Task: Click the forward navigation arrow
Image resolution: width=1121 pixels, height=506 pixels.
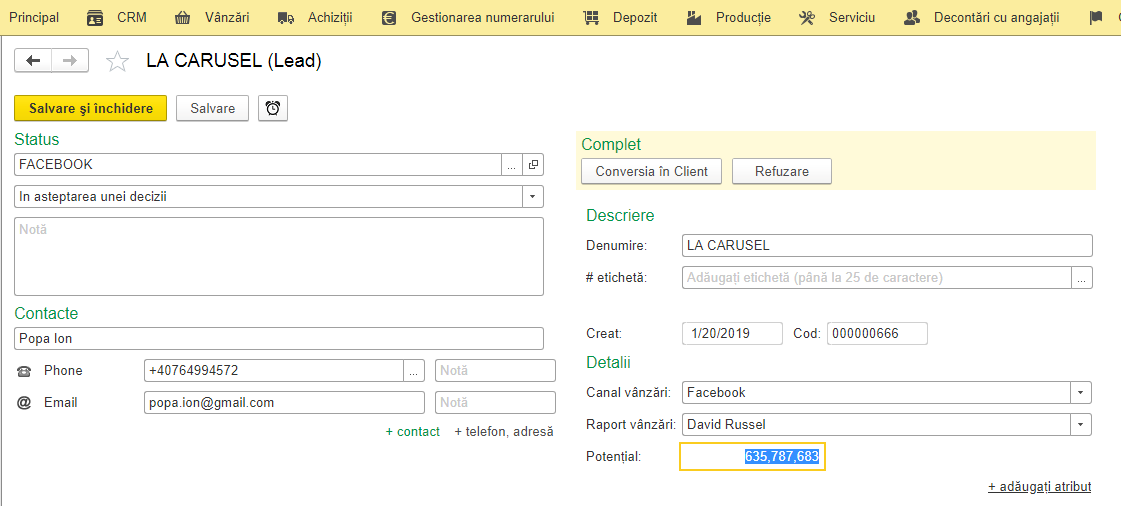Action: (70, 61)
